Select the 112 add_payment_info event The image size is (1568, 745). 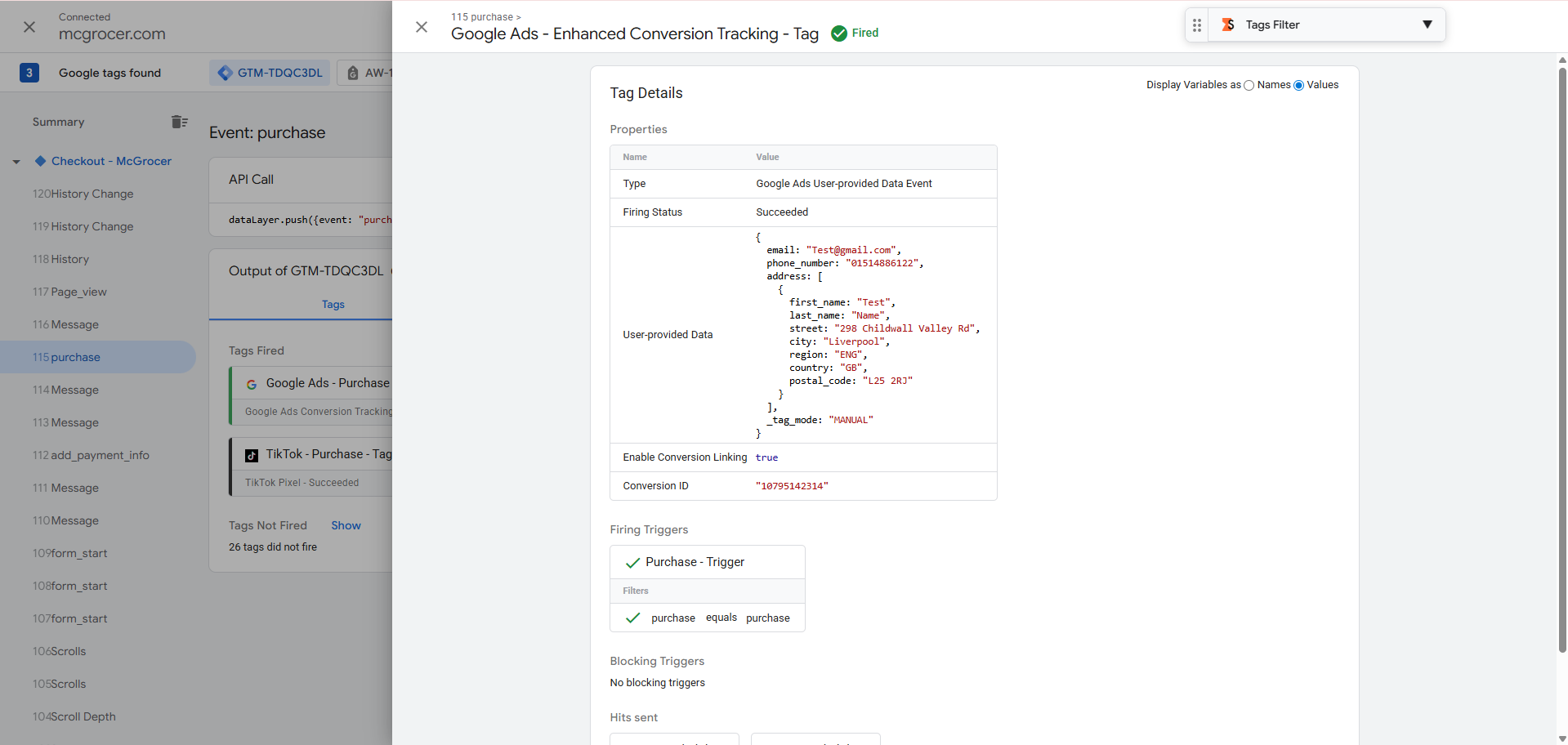click(x=92, y=455)
